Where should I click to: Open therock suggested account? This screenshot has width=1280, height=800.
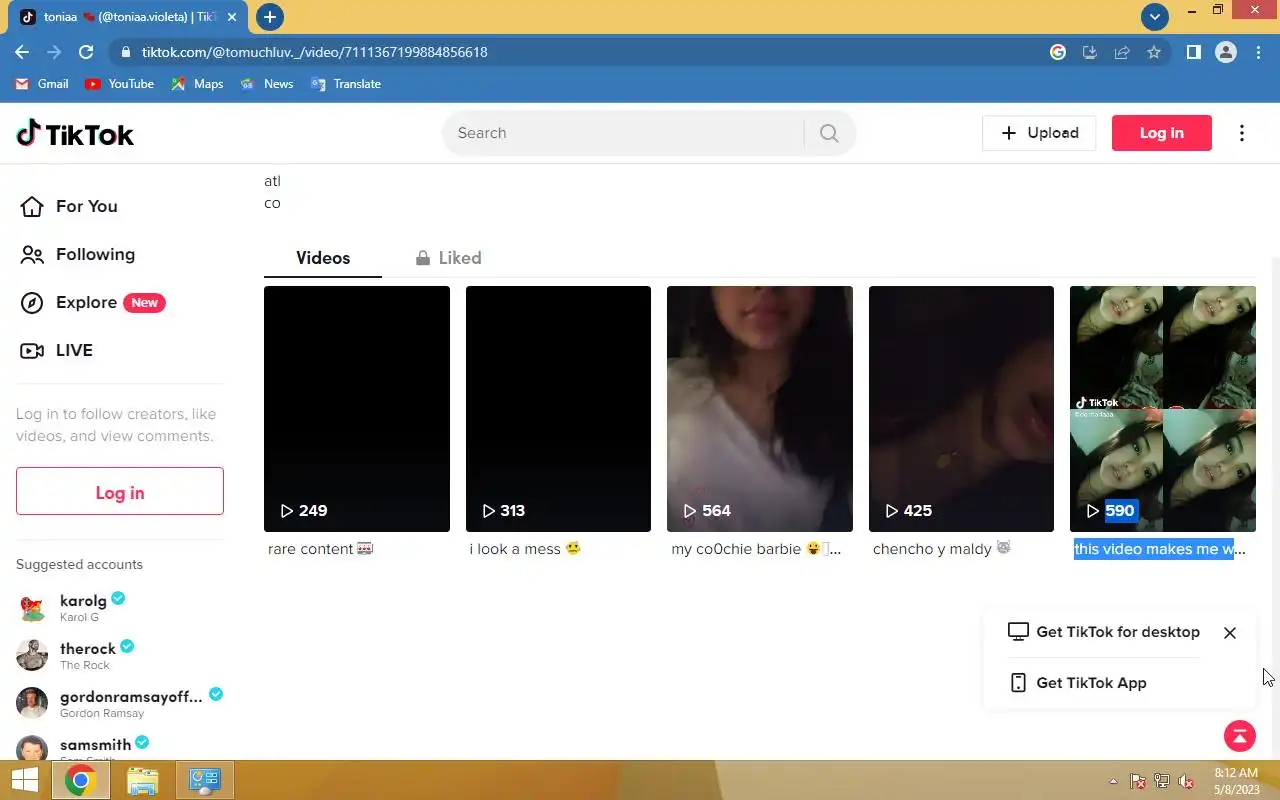(x=120, y=655)
